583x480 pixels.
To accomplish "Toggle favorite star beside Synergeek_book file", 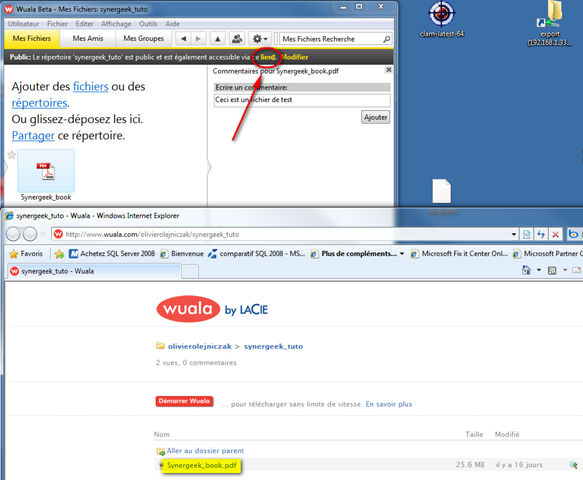I will (12, 155).
